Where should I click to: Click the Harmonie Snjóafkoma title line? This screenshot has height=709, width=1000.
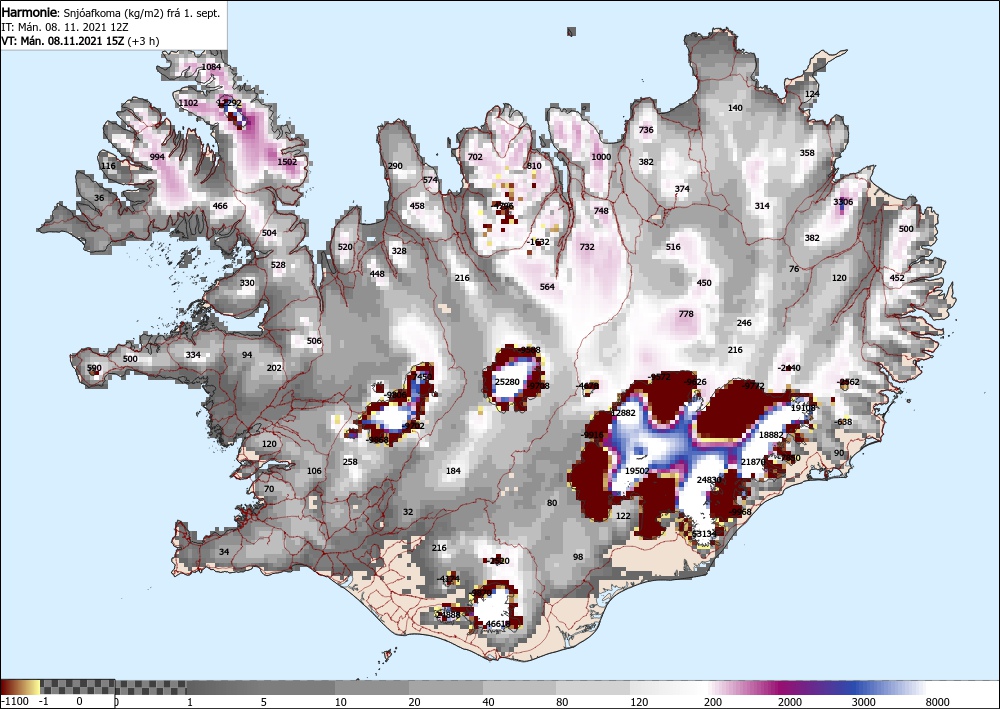111,13
